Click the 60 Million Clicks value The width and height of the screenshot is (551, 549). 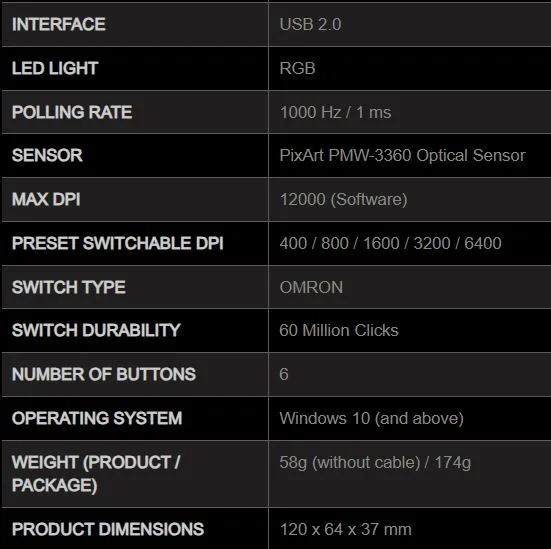pos(339,330)
